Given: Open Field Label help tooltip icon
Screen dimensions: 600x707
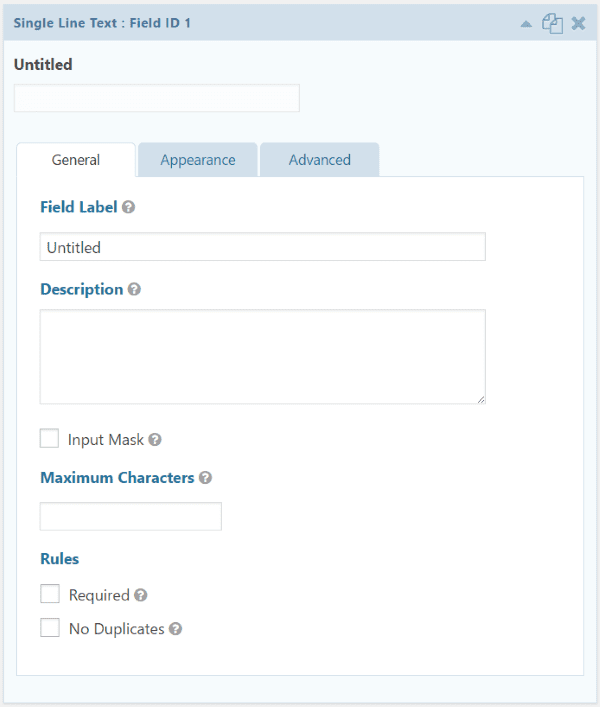Looking at the screenshot, I should (x=128, y=208).
